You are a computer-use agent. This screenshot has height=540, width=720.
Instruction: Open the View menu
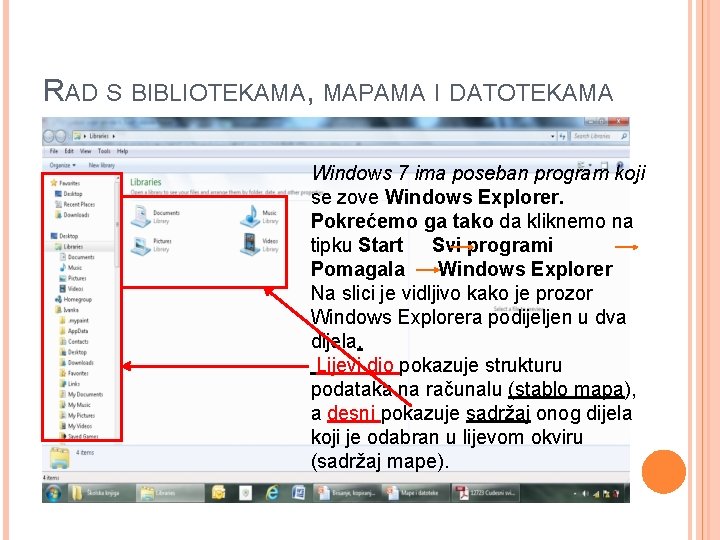tap(85, 151)
